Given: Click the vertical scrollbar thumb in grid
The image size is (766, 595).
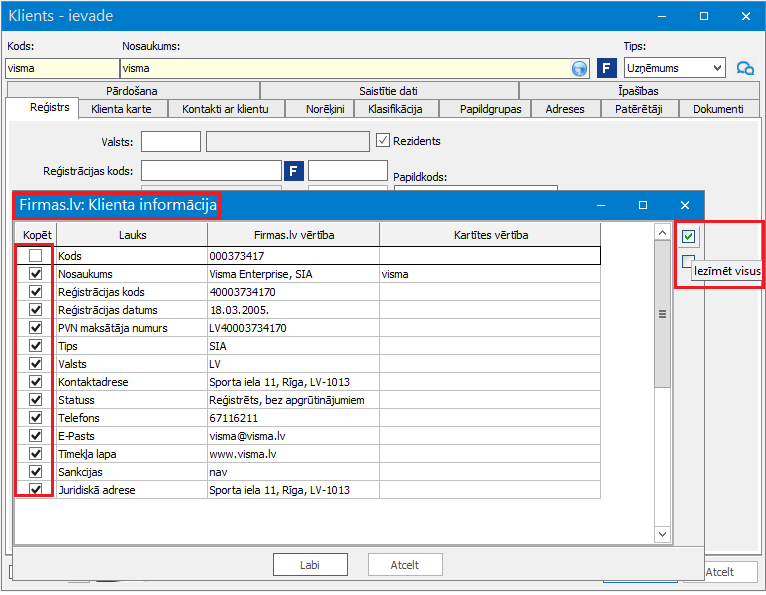Looking at the screenshot, I should [x=662, y=314].
